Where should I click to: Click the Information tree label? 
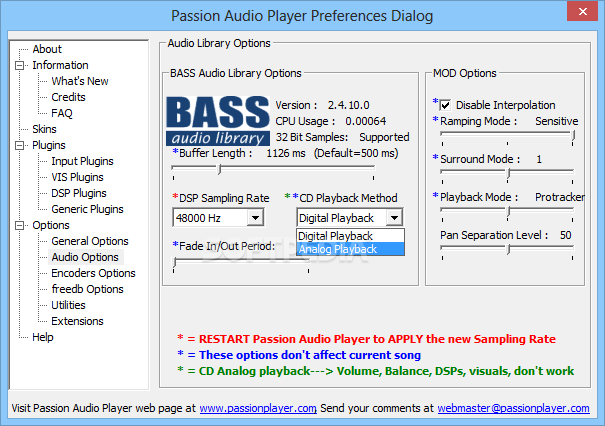60,65
